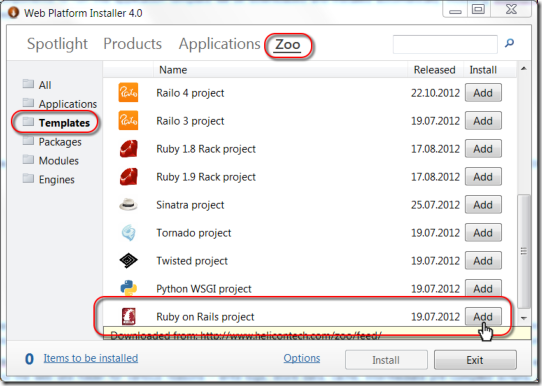Click the scrollbar down arrow
Image resolution: width=542 pixels, height=386 pixels.
524,318
